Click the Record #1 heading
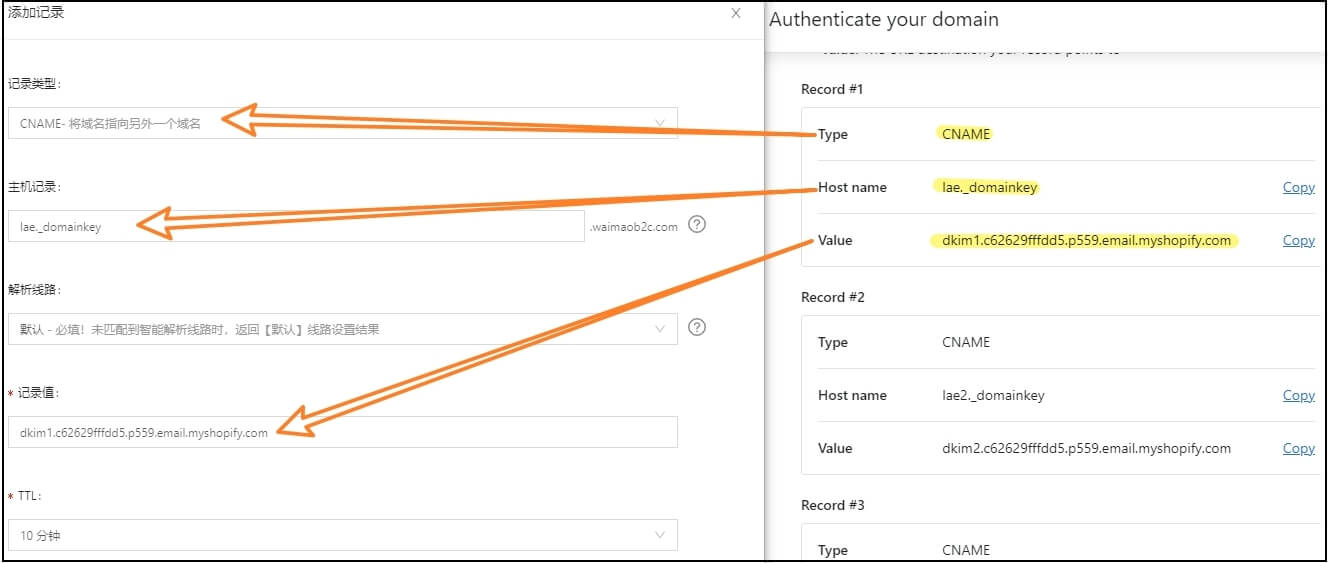The height and width of the screenshot is (563, 1328). [x=832, y=89]
